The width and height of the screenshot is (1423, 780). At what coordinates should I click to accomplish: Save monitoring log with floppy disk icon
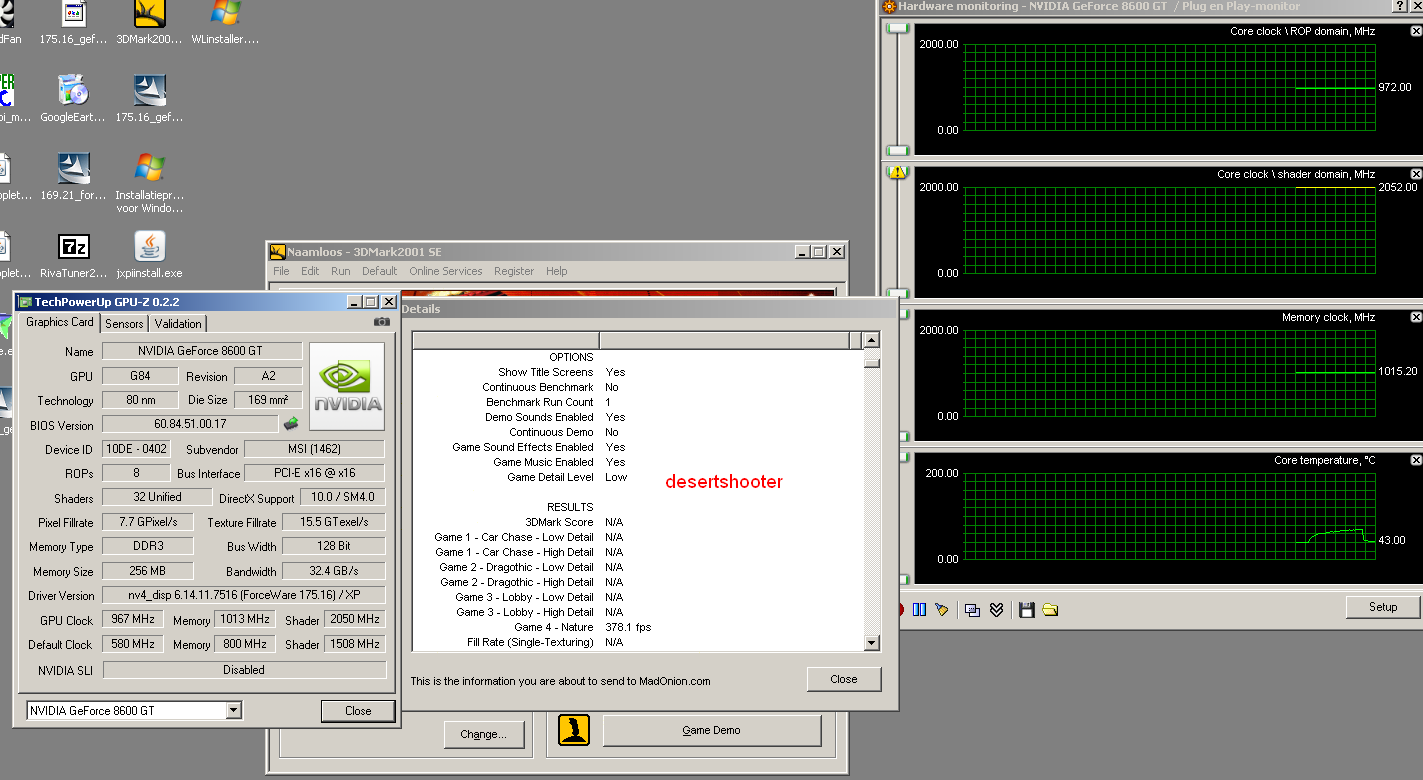pyautogui.click(x=1026, y=609)
